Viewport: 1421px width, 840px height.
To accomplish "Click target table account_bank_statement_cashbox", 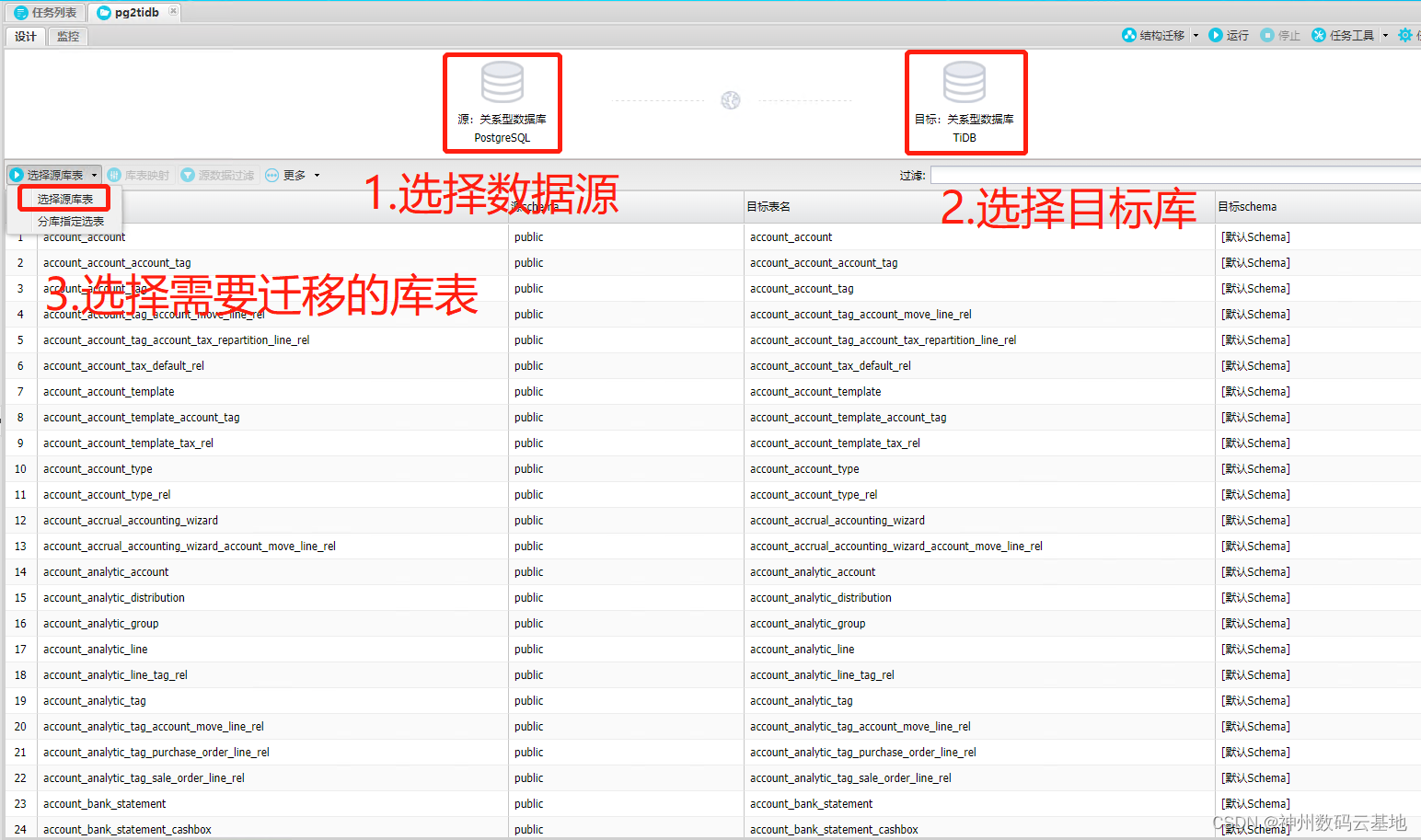I will tap(834, 830).
